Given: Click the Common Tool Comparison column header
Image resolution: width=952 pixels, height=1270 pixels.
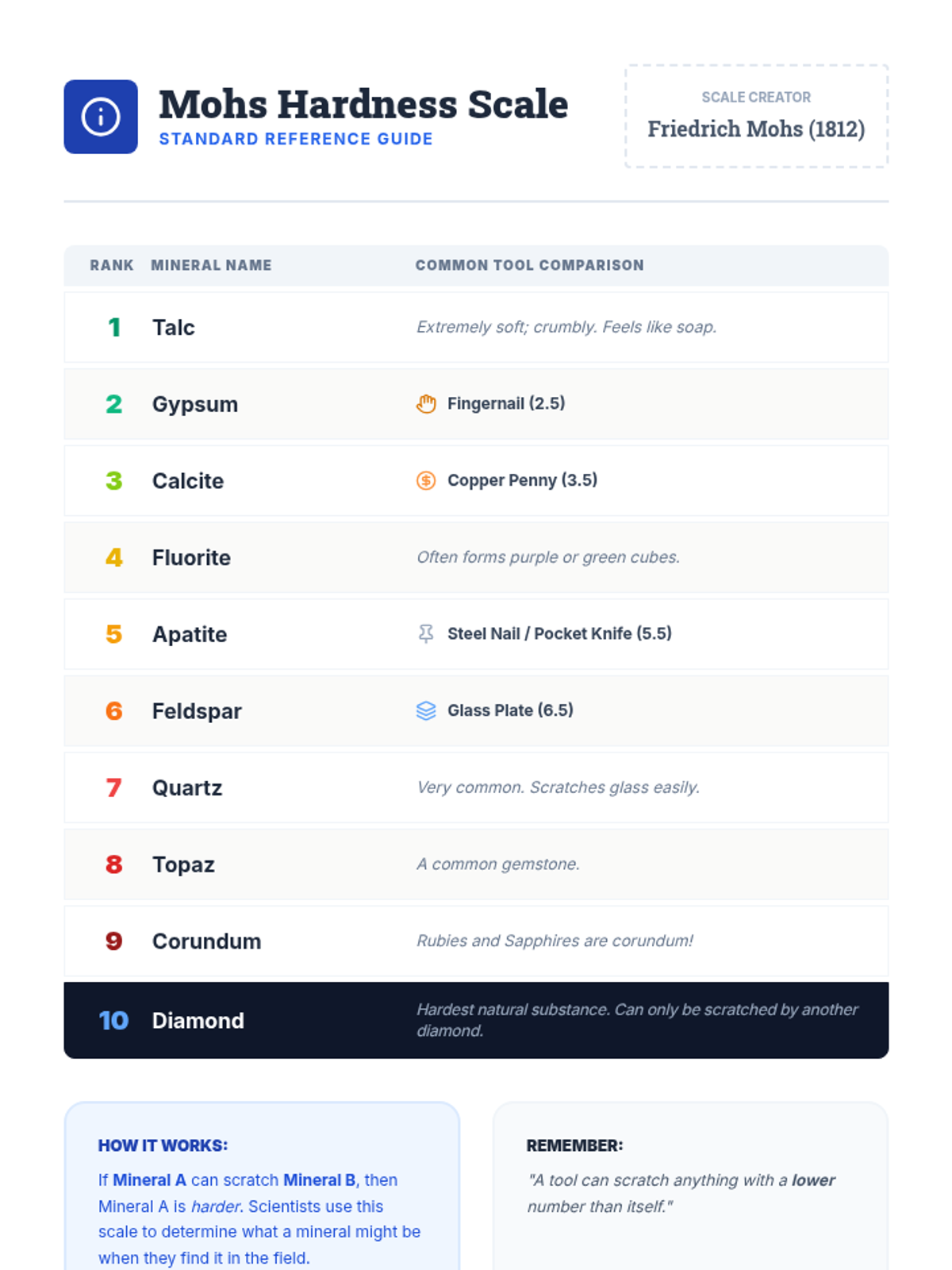Looking at the screenshot, I should 529,265.
